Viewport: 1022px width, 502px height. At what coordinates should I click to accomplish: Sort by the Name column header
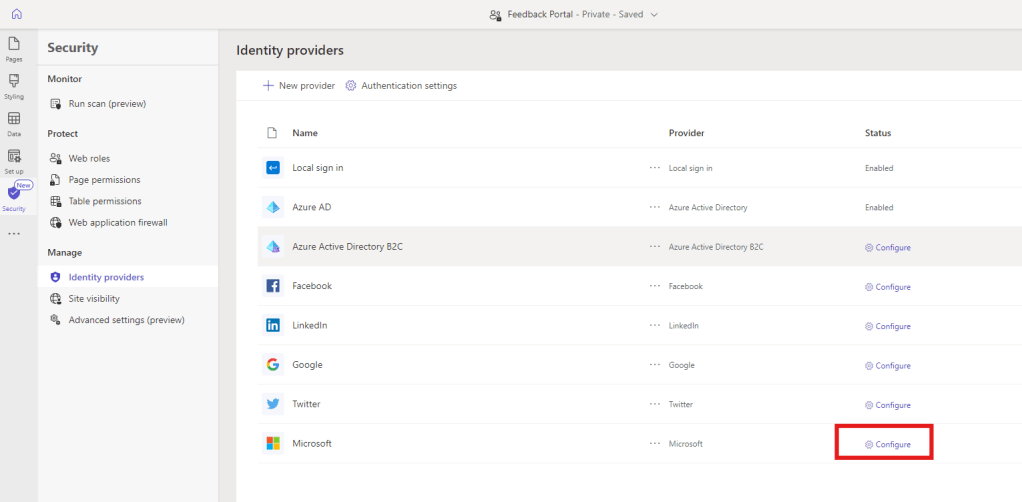[x=304, y=133]
